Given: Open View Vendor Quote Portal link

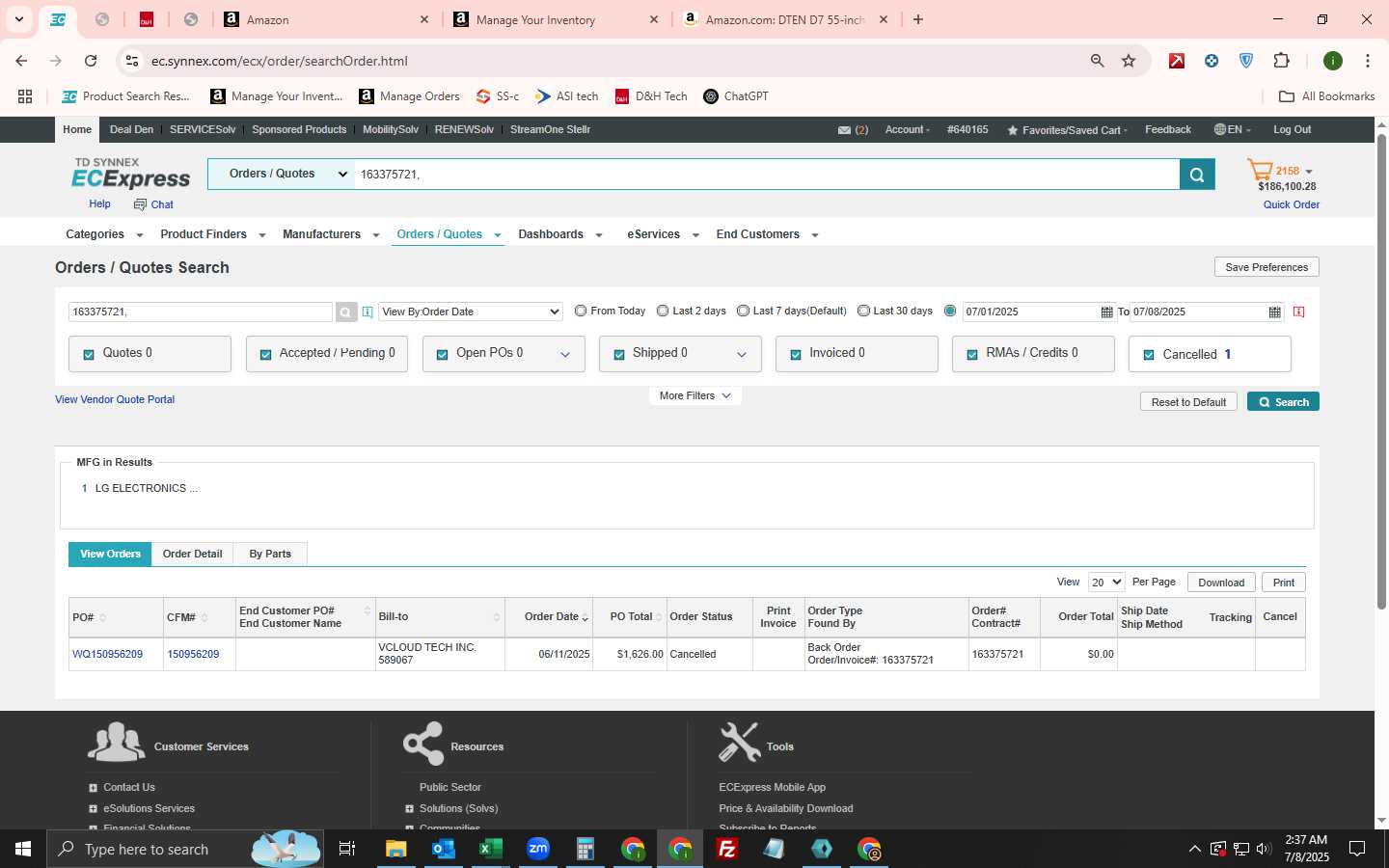Looking at the screenshot, I should [x=115, y=399].
